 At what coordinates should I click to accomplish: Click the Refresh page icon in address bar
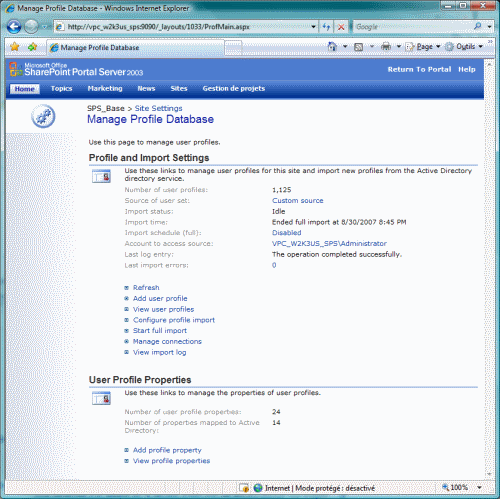[x=327, y=27]
